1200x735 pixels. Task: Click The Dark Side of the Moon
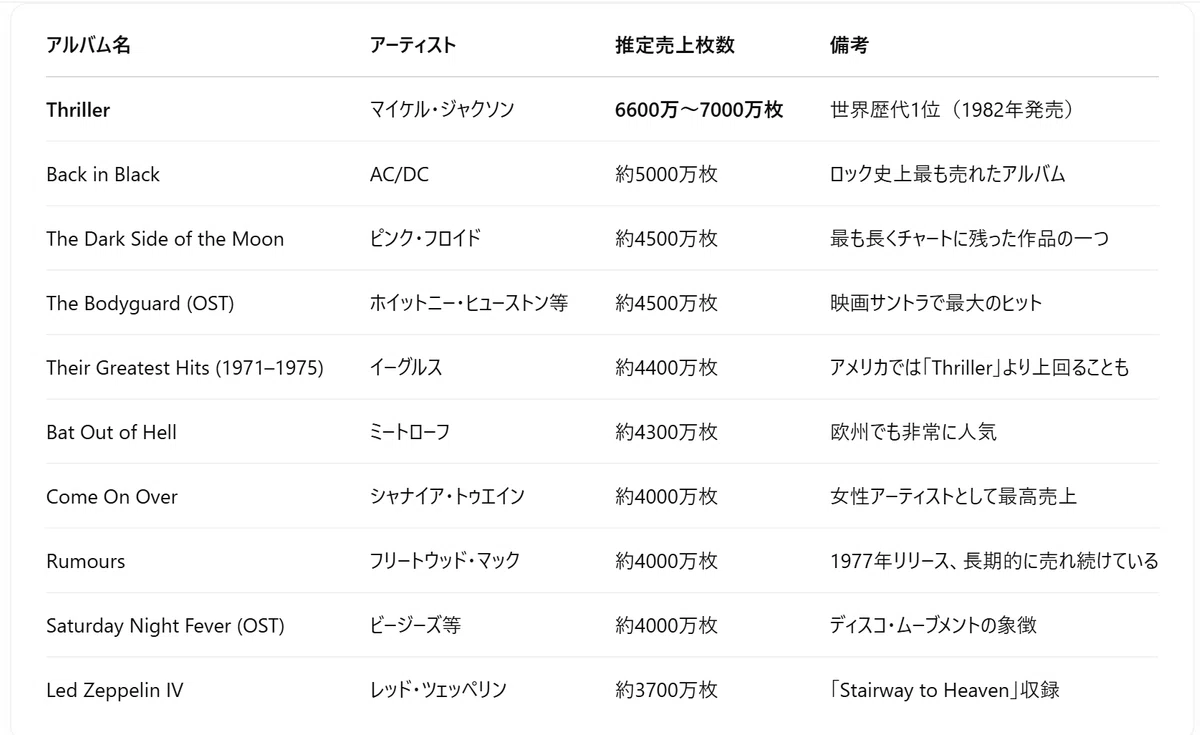165,239
